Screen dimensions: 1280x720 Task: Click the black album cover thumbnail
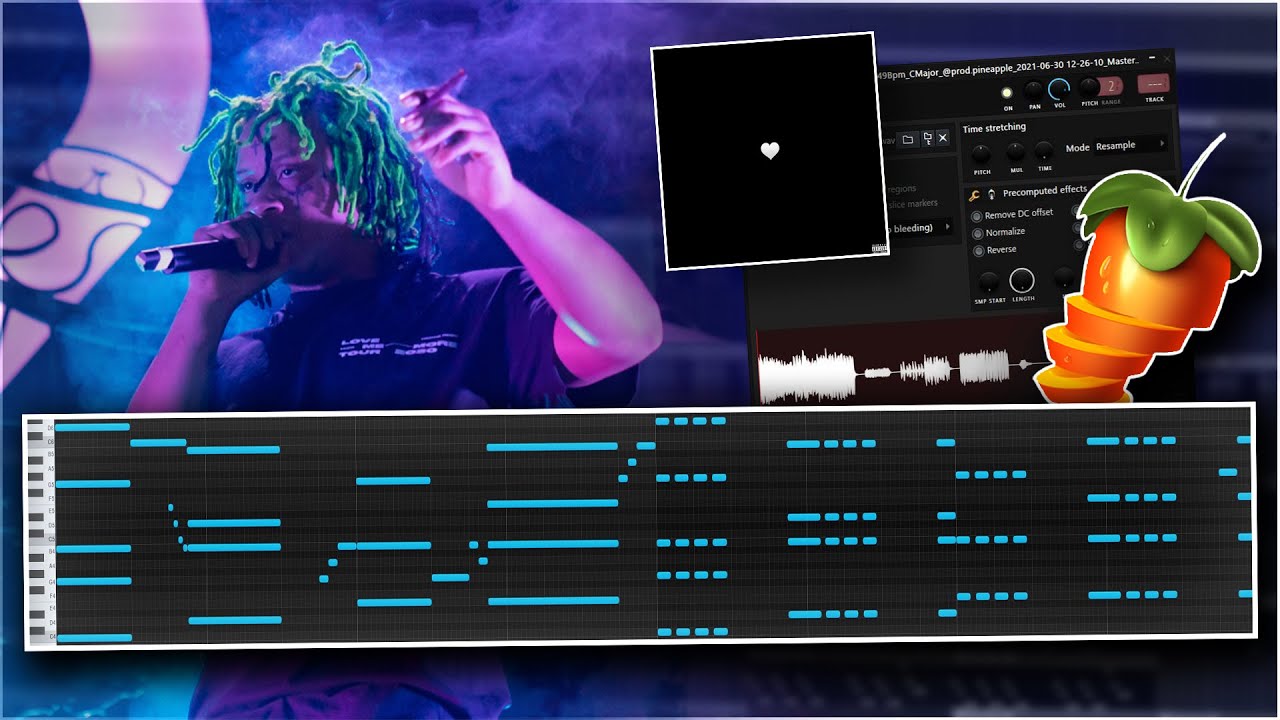768,151
